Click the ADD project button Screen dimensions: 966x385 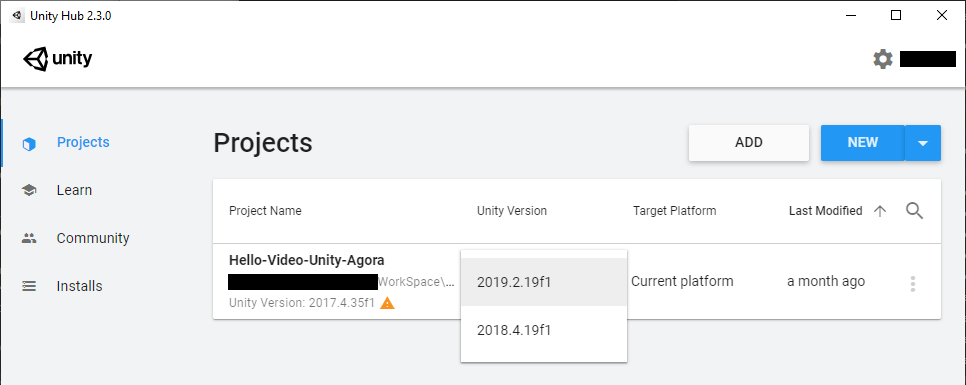click(x=749, y=143)
